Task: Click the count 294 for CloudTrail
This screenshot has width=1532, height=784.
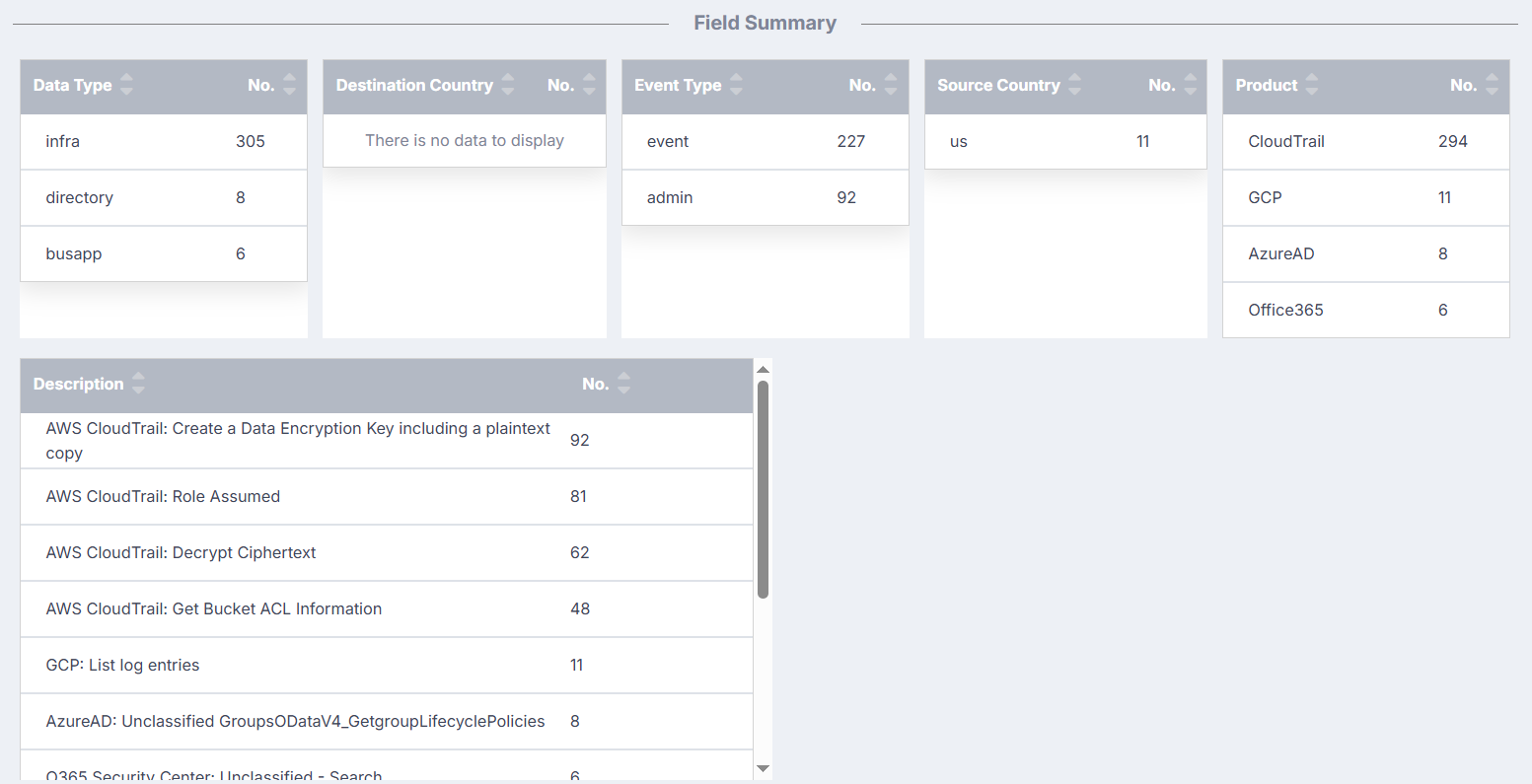Action: (x=1453, y=141)
